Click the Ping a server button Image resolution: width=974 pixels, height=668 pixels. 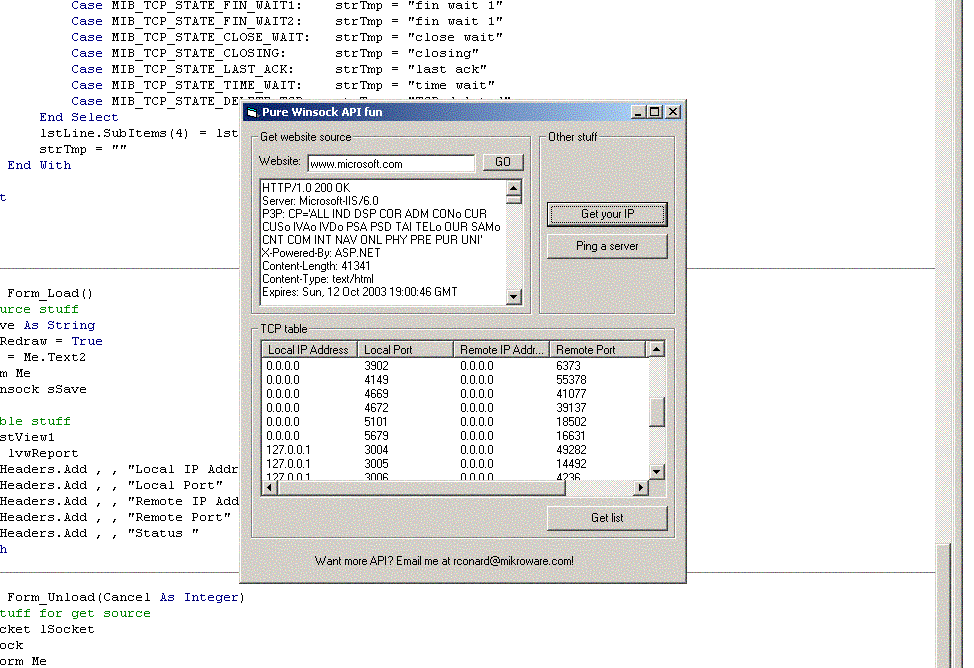[607, 246]
